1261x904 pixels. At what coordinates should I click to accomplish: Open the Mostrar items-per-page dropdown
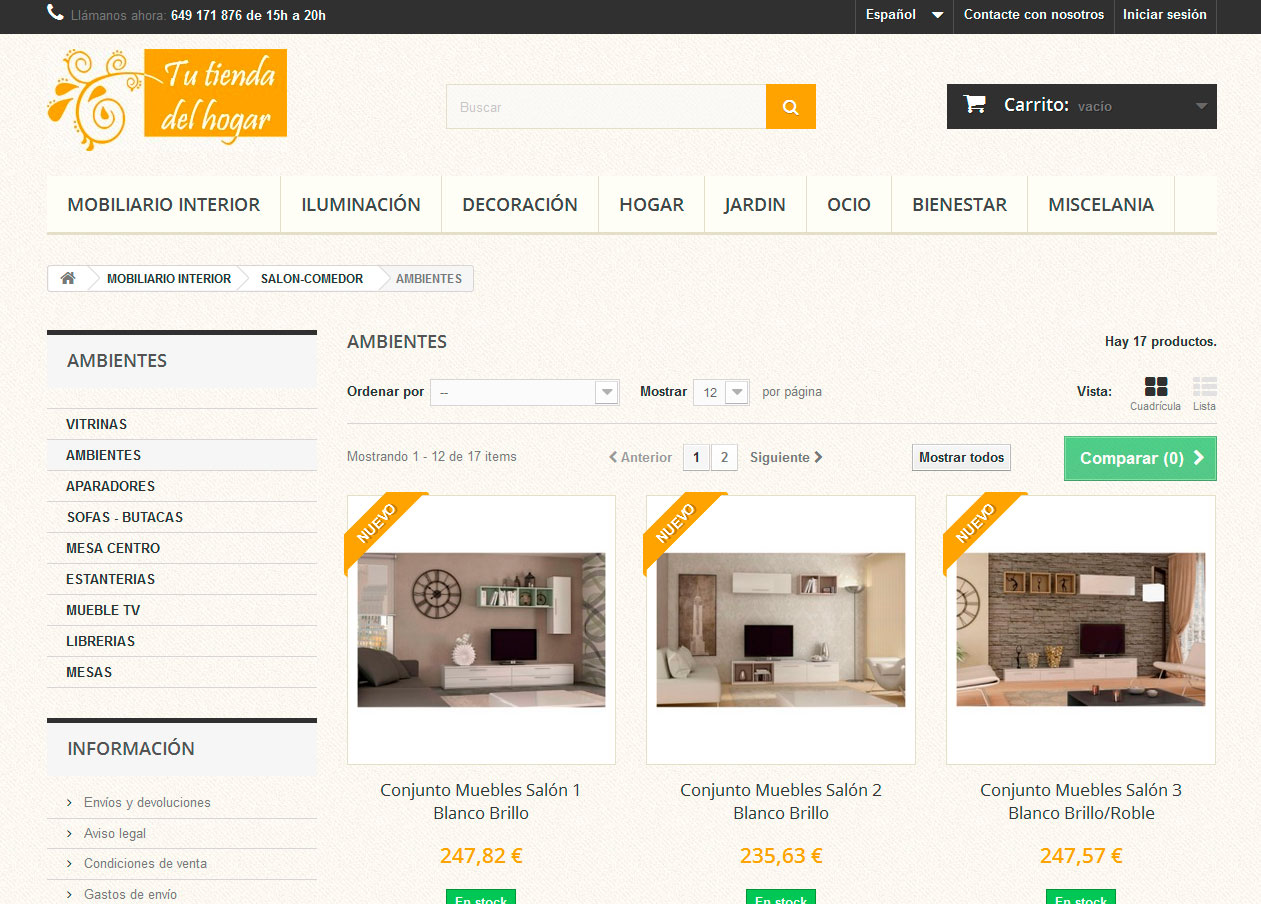721,392
